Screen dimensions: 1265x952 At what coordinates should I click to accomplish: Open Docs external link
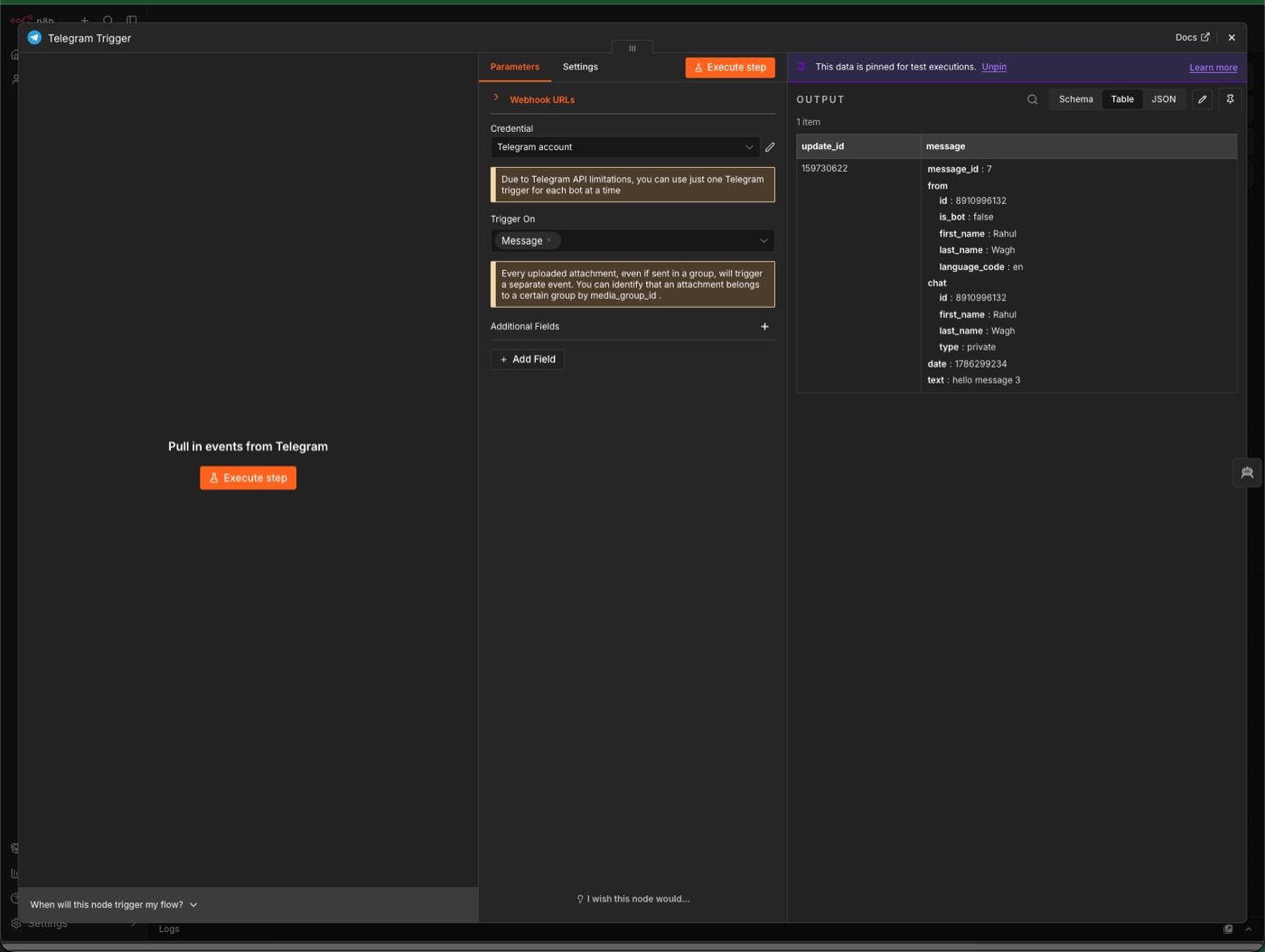[1192, 38]
